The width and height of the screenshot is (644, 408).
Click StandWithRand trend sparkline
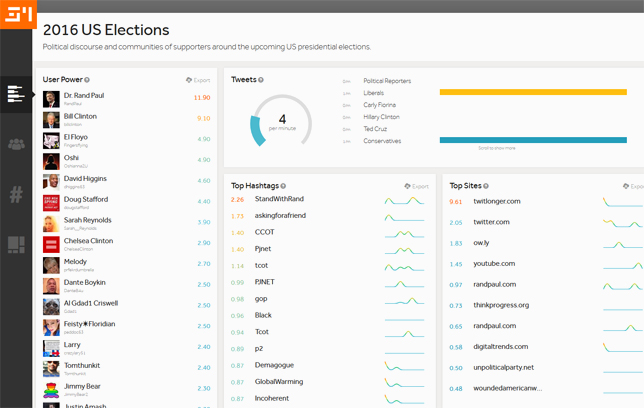[404, 201]
